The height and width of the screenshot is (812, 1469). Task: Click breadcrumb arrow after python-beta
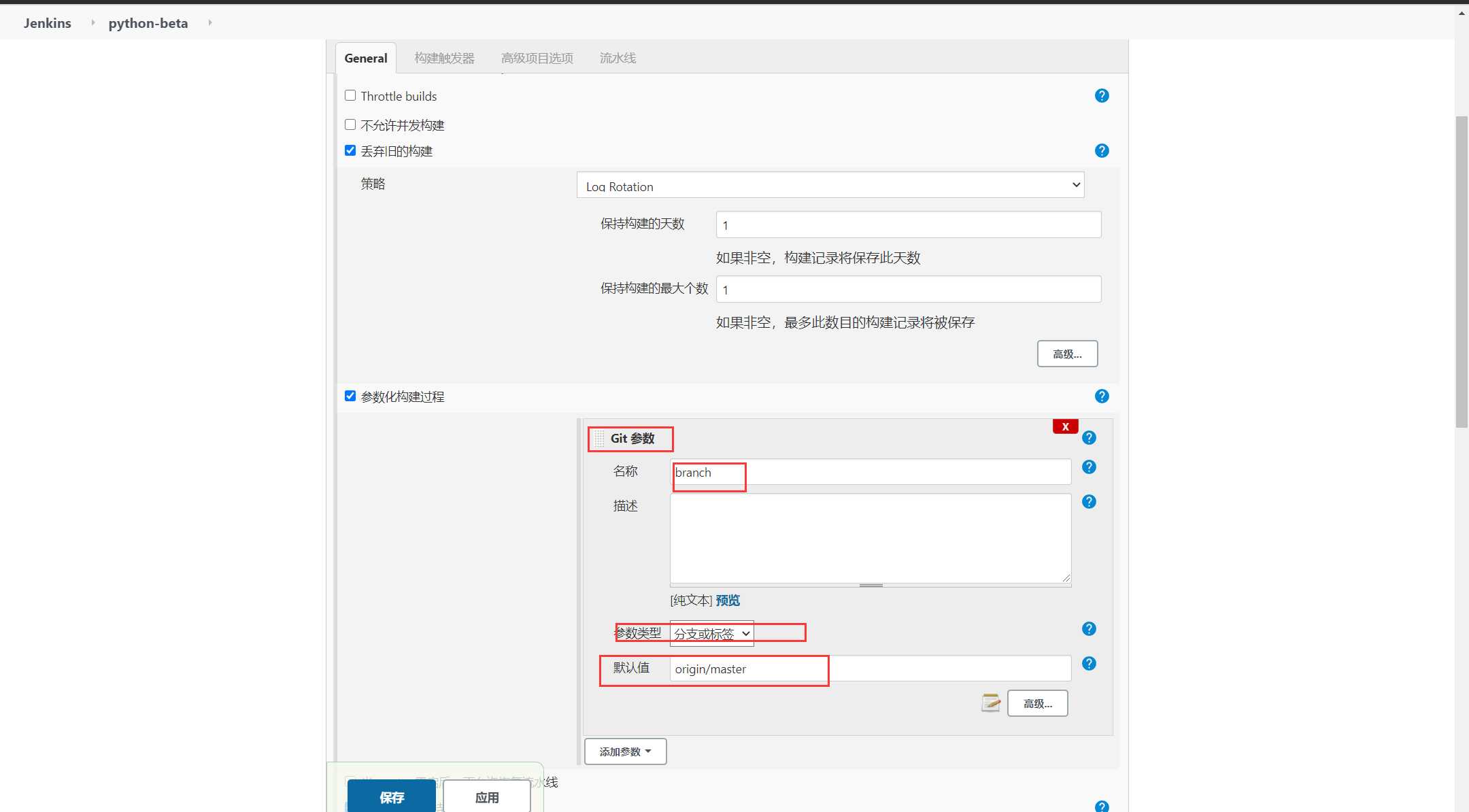click(x=210, y=22)
